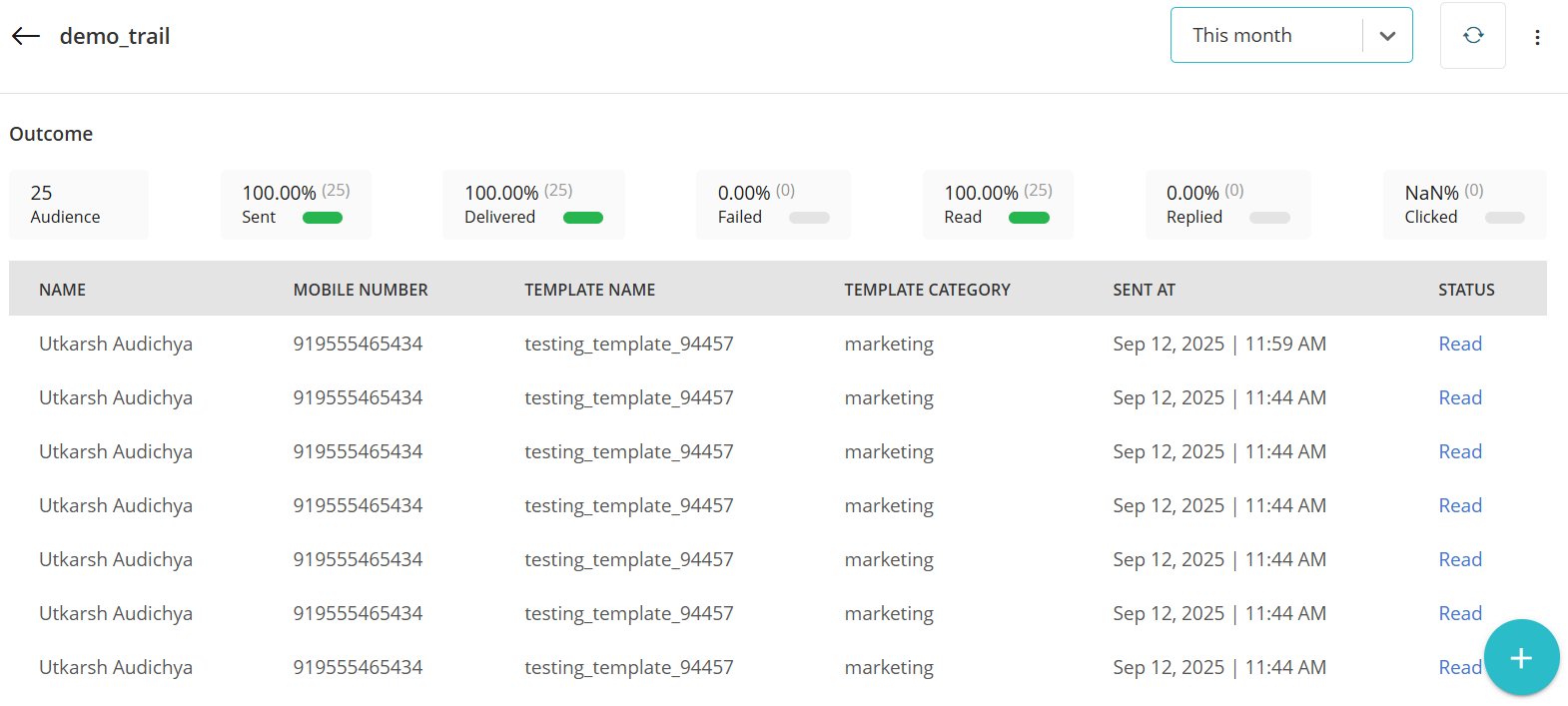The width and height of the screenshot is (1568, 706).
Task: Sort by the NAME column header
Action: click(62, 290)
